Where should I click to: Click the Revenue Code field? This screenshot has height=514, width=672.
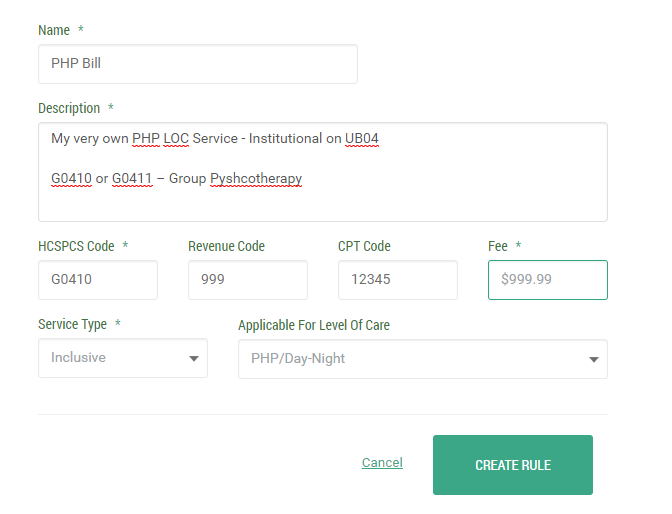(x=248, y=280)
